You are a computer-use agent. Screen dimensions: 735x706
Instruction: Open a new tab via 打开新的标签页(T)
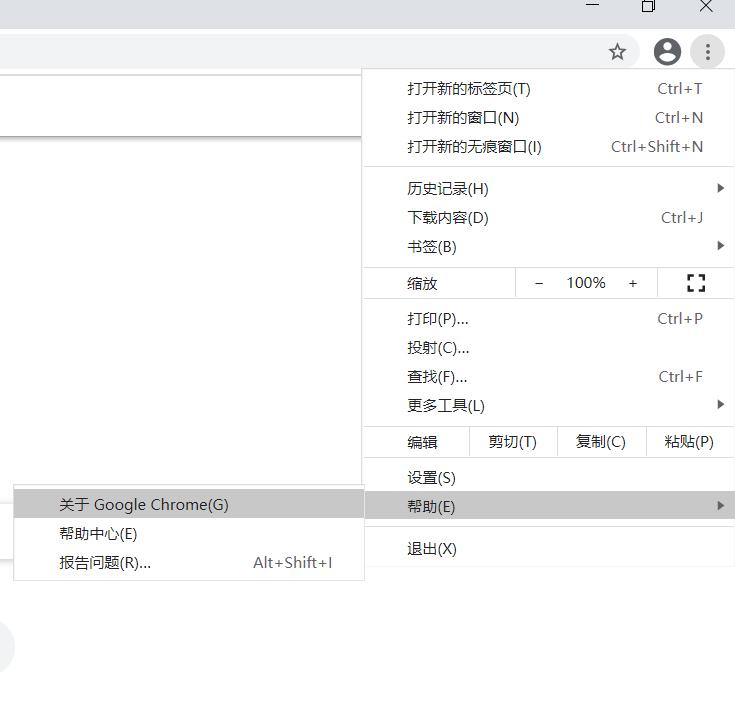point(549,89)
